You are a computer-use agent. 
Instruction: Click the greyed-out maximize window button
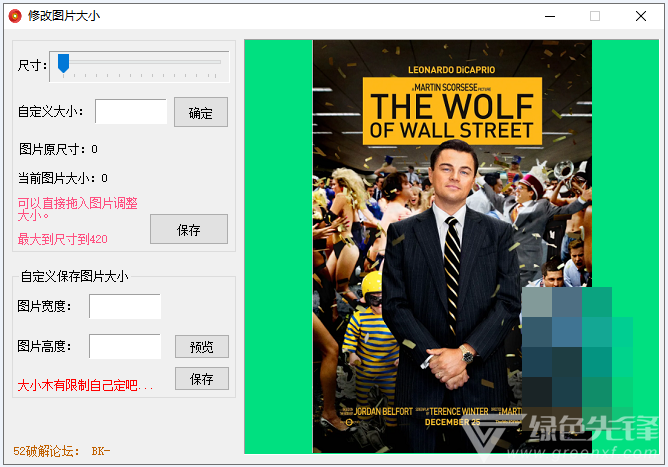click(x=595, y=16)
